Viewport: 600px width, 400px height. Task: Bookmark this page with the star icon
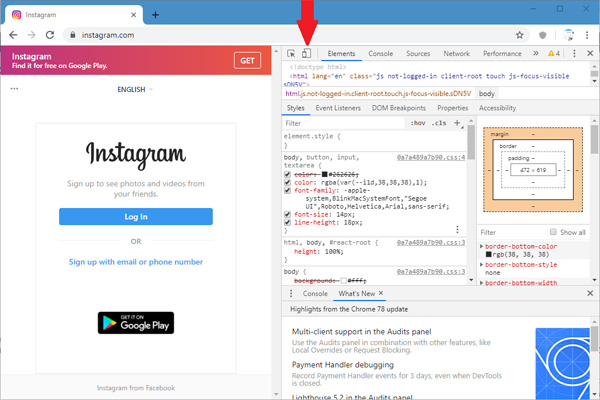(x=519, y=35)
